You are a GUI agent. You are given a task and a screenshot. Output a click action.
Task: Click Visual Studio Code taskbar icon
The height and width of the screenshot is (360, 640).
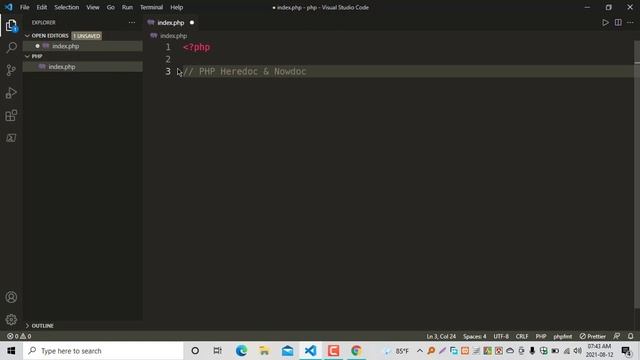[310, 351]
